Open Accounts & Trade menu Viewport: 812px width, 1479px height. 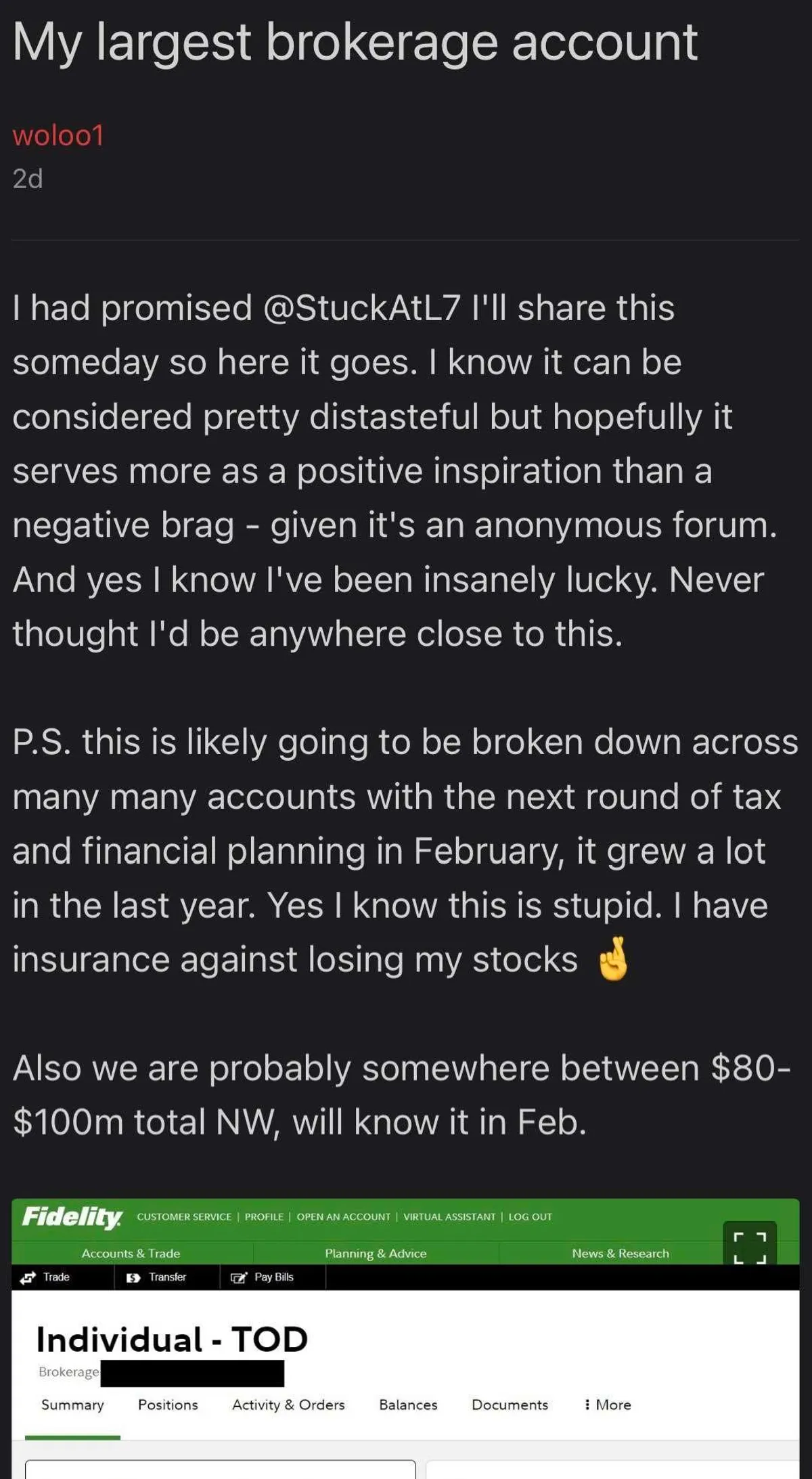click(131, 1253)
